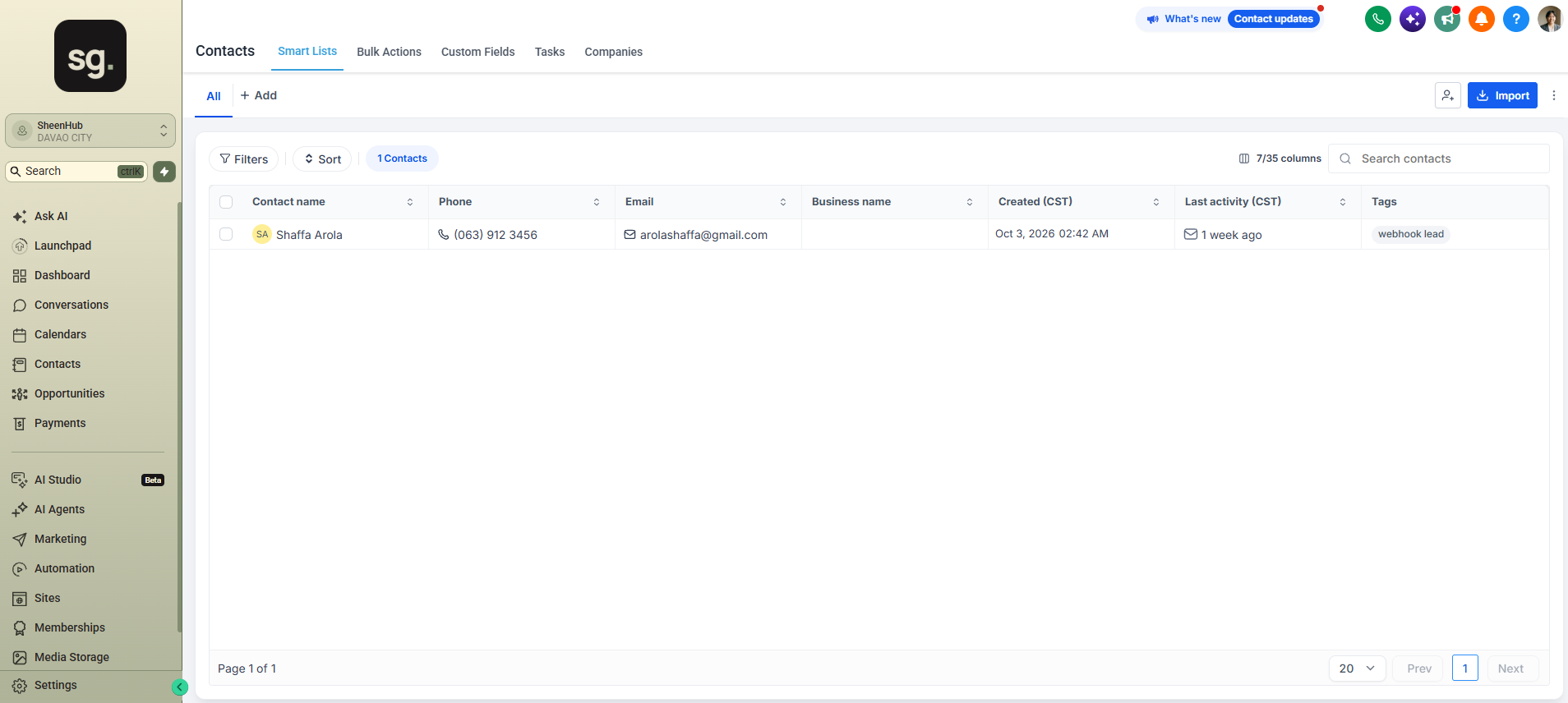
Task: Click the sidebar Search box
Action: pos(76,171)
